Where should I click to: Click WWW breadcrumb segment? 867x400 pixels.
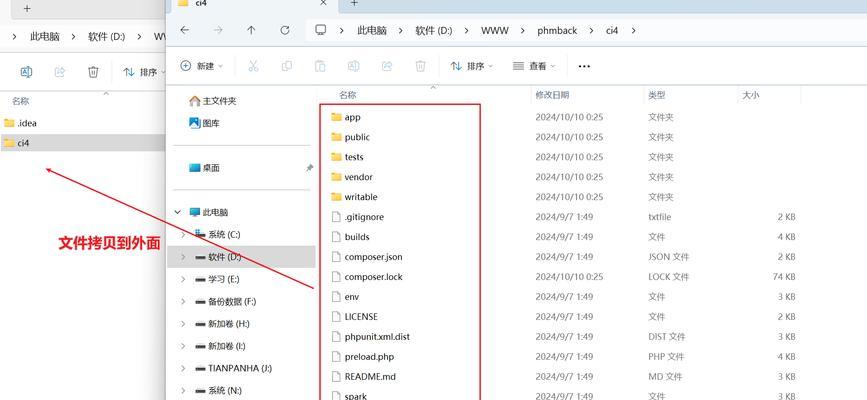[495, 30]
